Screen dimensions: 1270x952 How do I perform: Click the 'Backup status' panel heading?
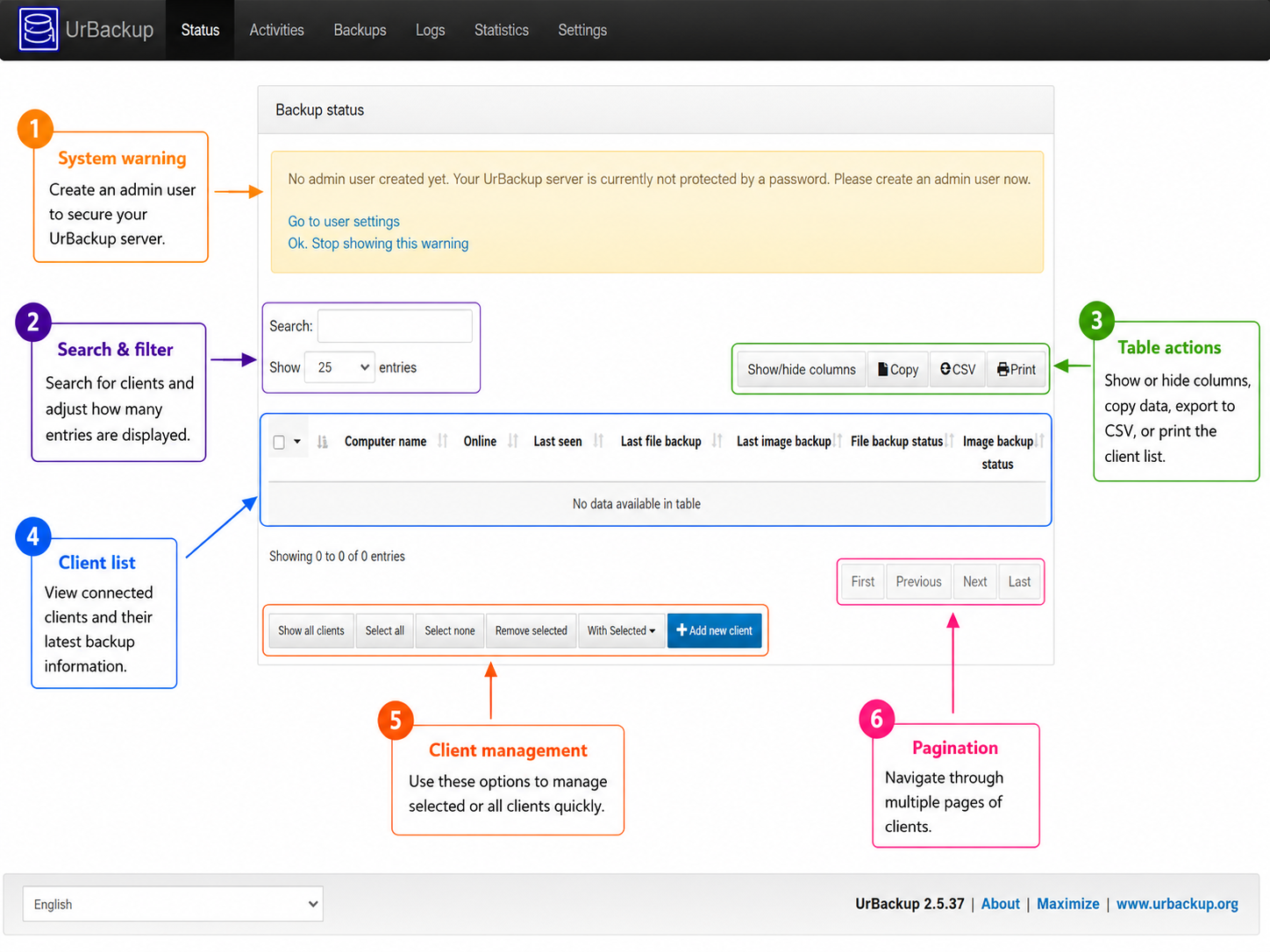point(319,110)
